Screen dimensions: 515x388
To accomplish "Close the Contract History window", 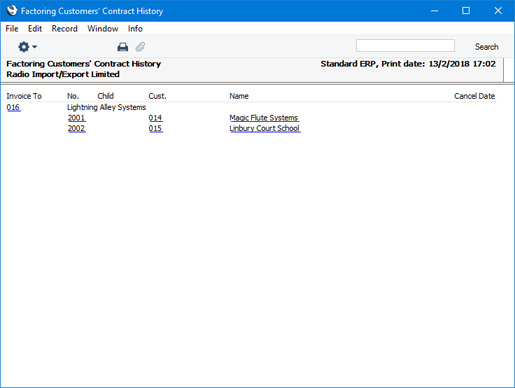I will tap(498, 11).
